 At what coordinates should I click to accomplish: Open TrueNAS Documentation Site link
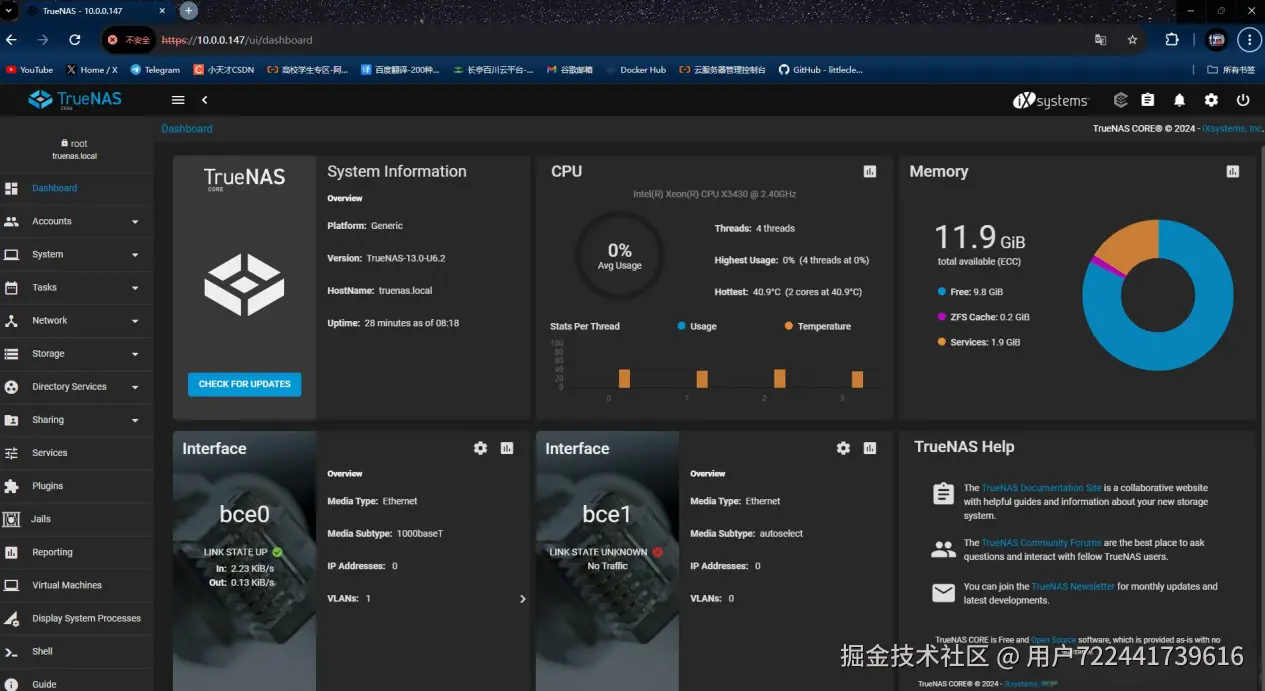click(1041, 488)
